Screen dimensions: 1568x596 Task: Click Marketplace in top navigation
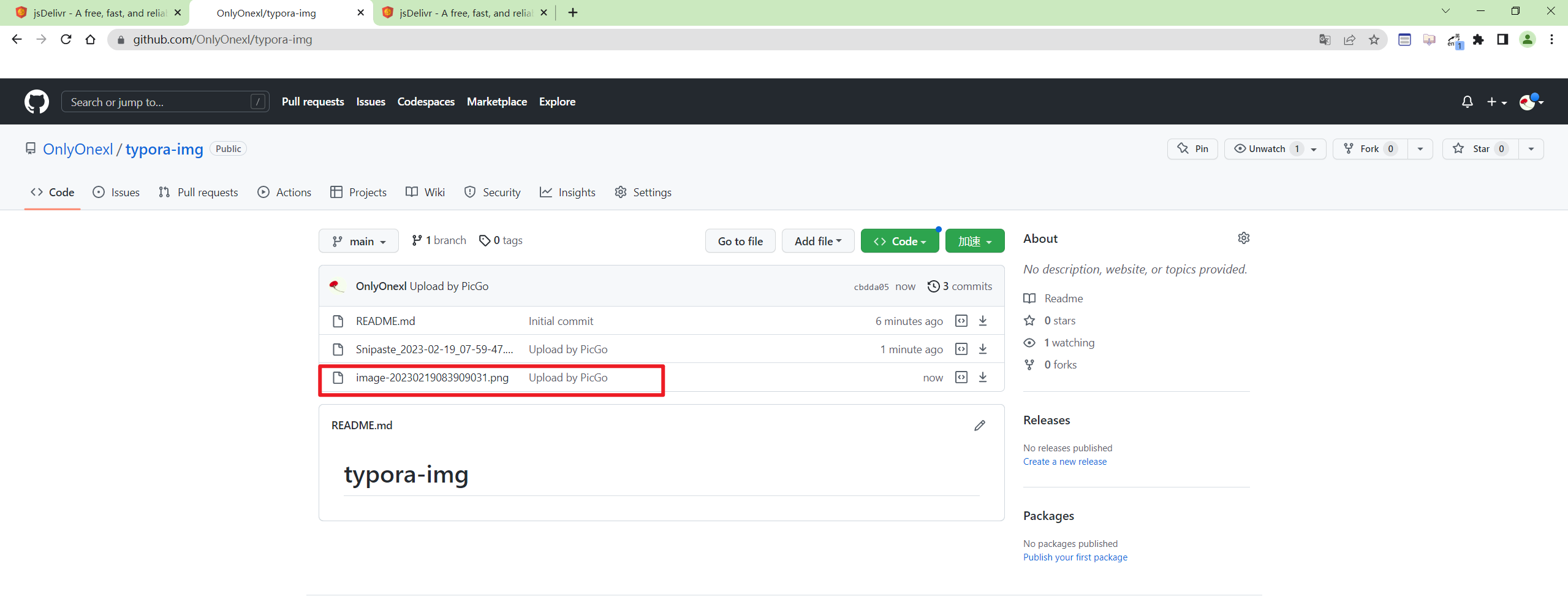(496, 102)
